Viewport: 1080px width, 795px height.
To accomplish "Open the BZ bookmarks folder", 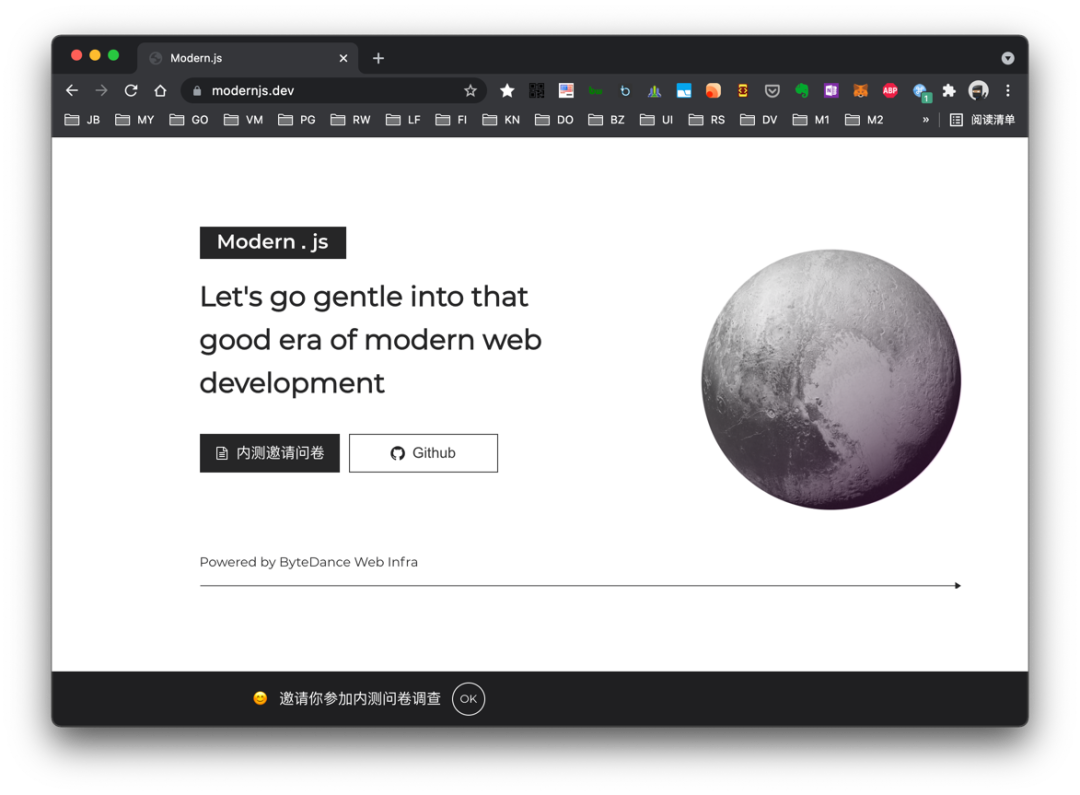I will tap(607, 120).
